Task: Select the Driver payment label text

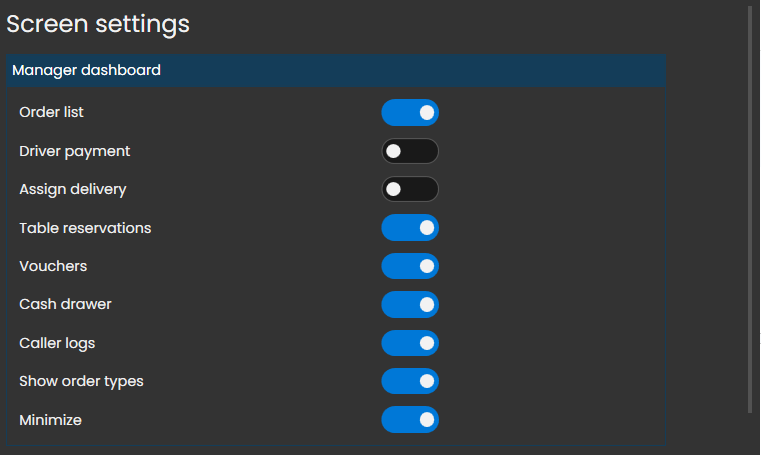Action: click(x=75, y=151)
